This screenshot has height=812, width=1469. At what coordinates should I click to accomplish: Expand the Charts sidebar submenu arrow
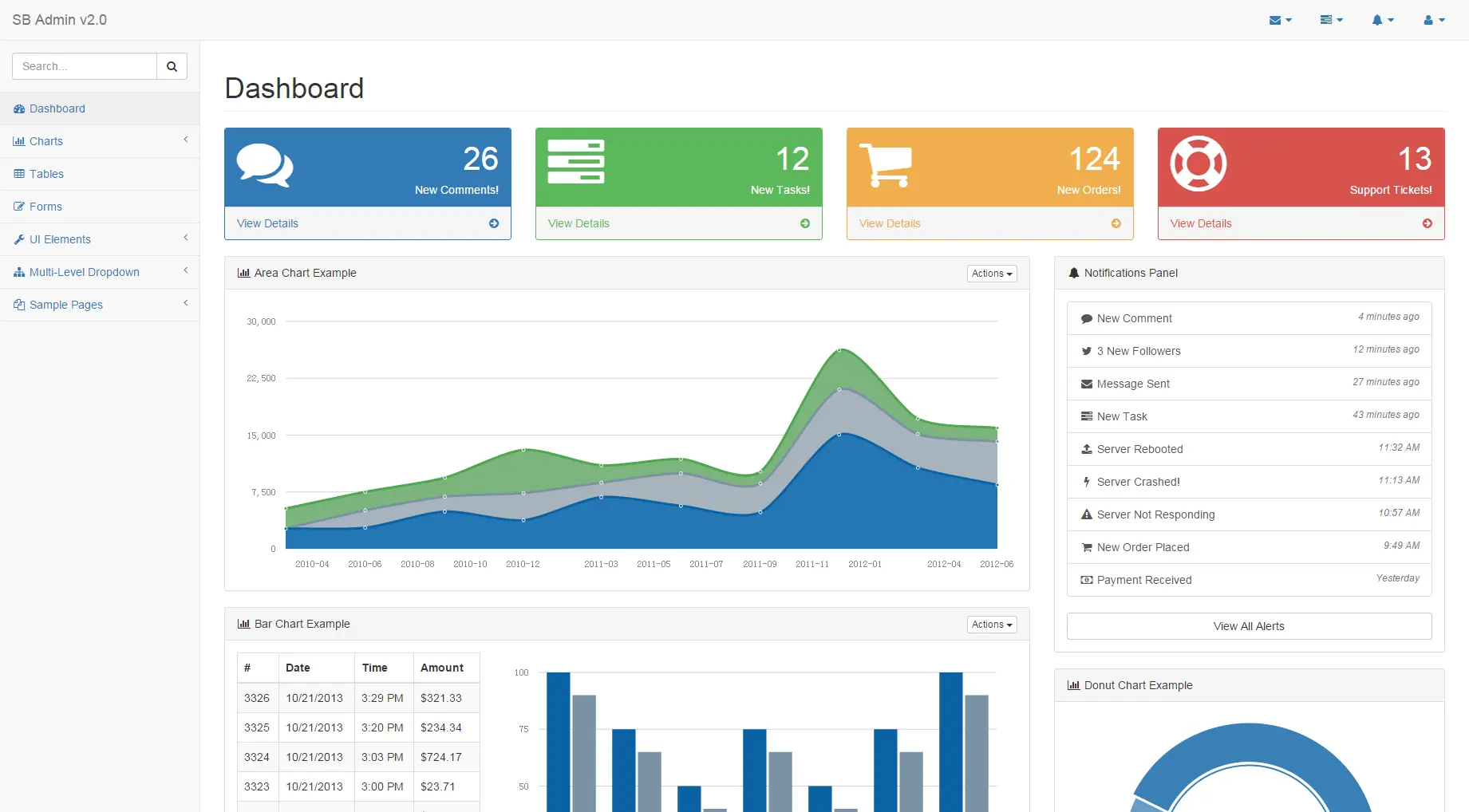(186, 140)
